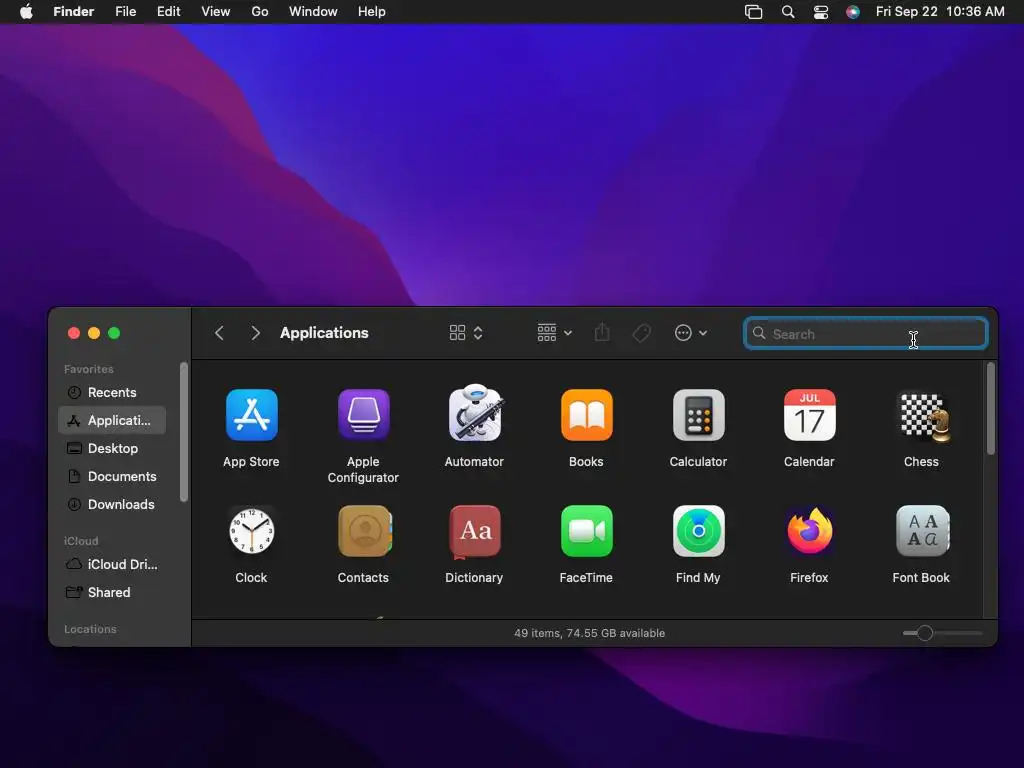Open Control Center in menu bar
Screen dimensions: 1024x768
[821, 12]
